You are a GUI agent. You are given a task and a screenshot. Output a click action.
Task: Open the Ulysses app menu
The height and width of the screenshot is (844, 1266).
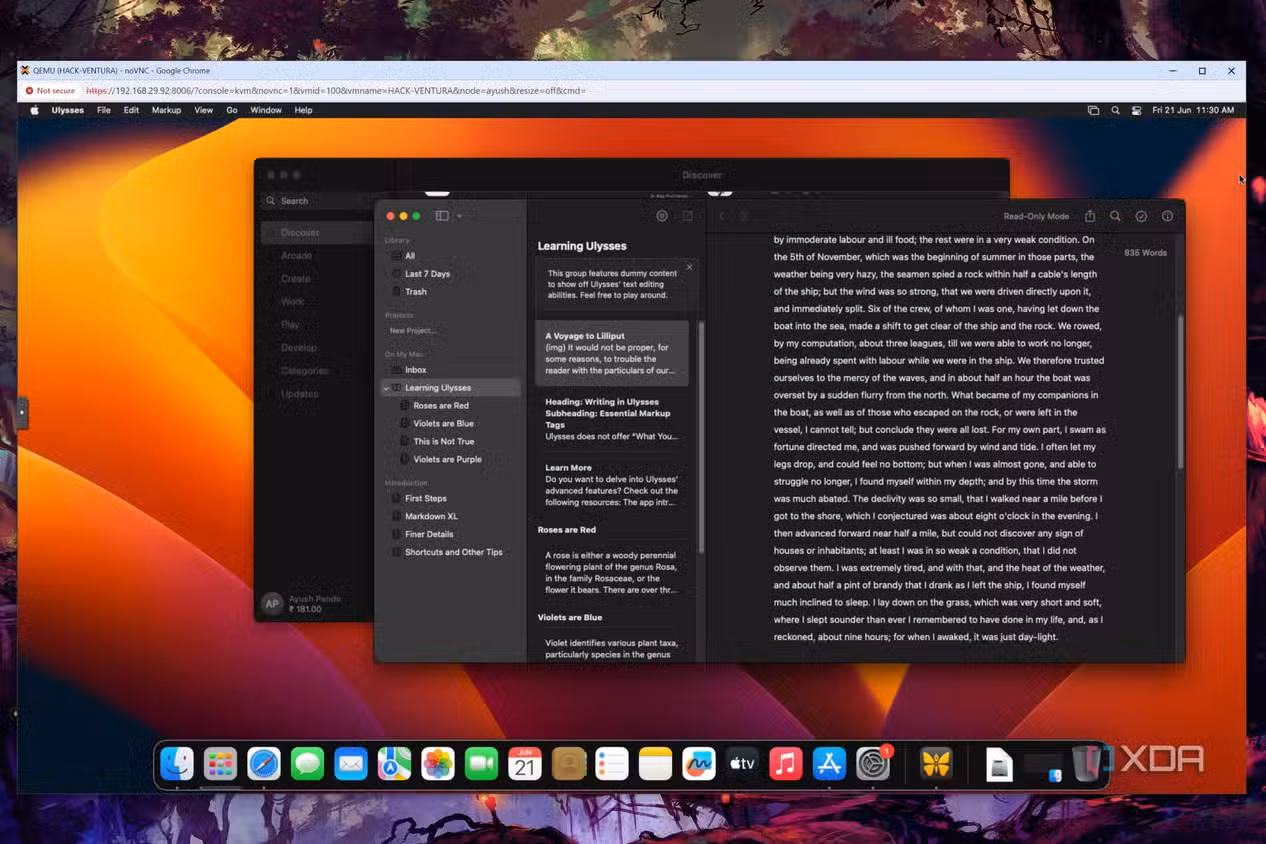[x=68, y=110]
